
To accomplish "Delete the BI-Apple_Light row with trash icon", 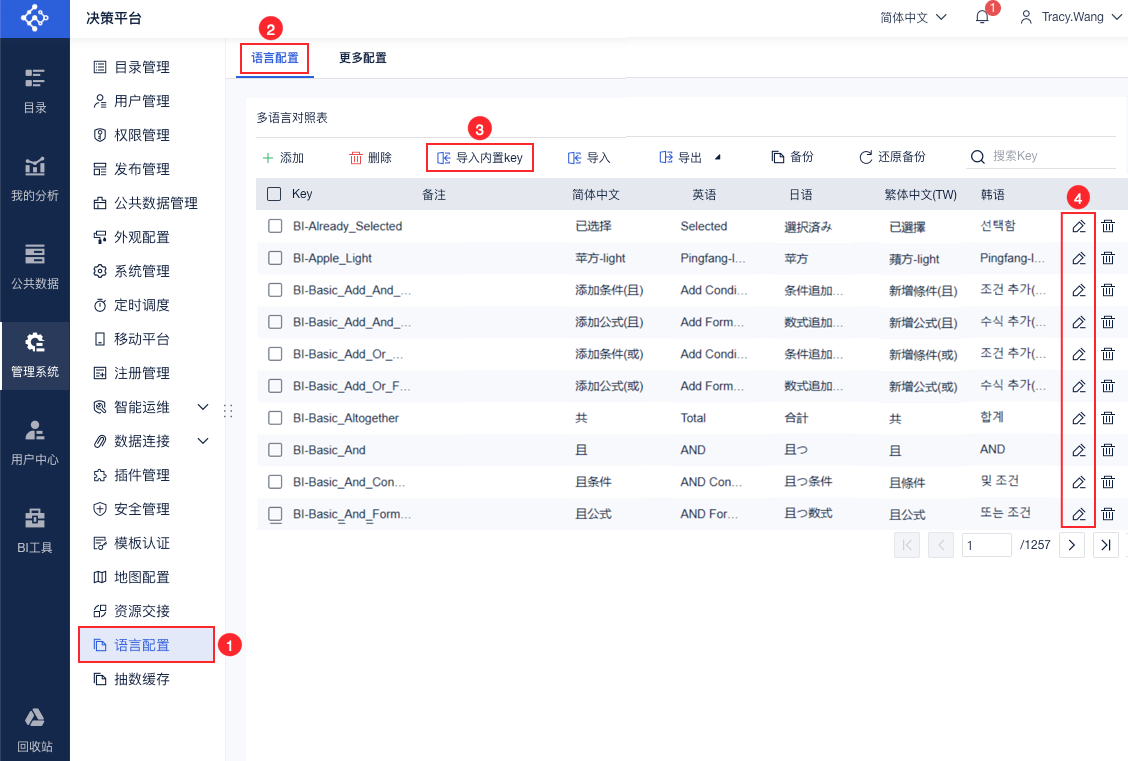I will [1108, 258].
